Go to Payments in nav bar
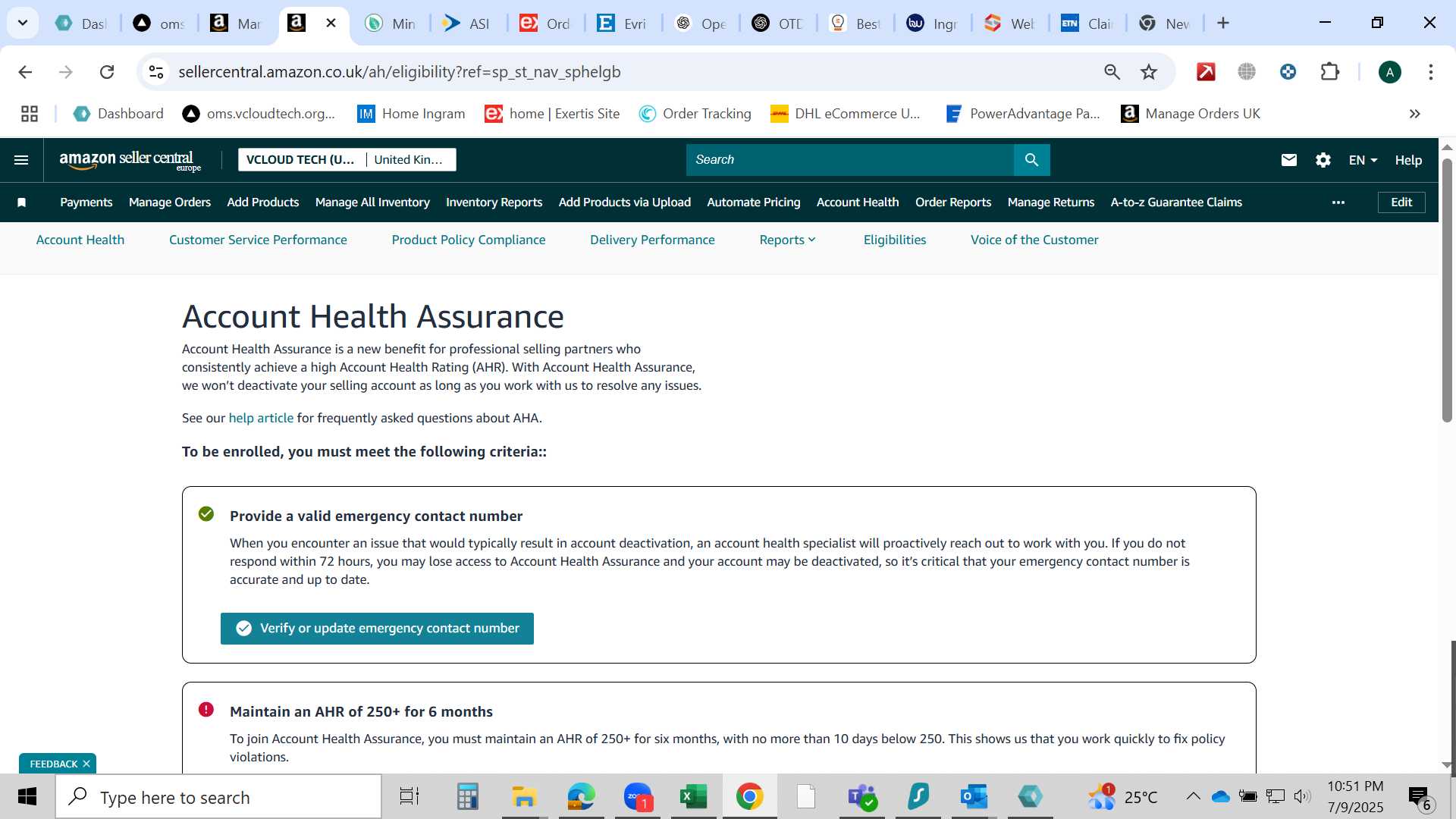Viewport: 1456px width, 819px height. (86, 202)
